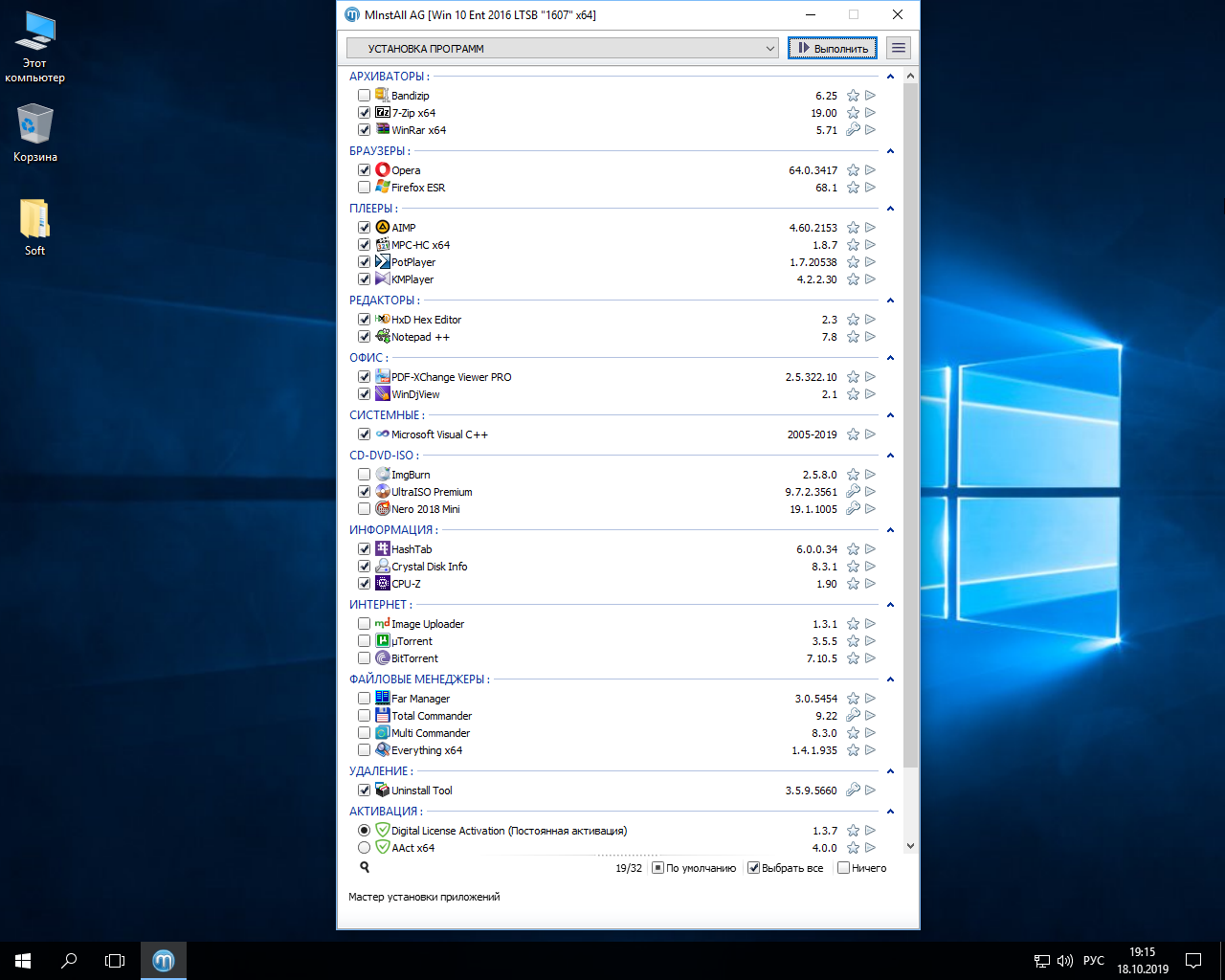The image size is (1225, 980).
Task: Click the run arrow for Everything x64
Action: 870,750
